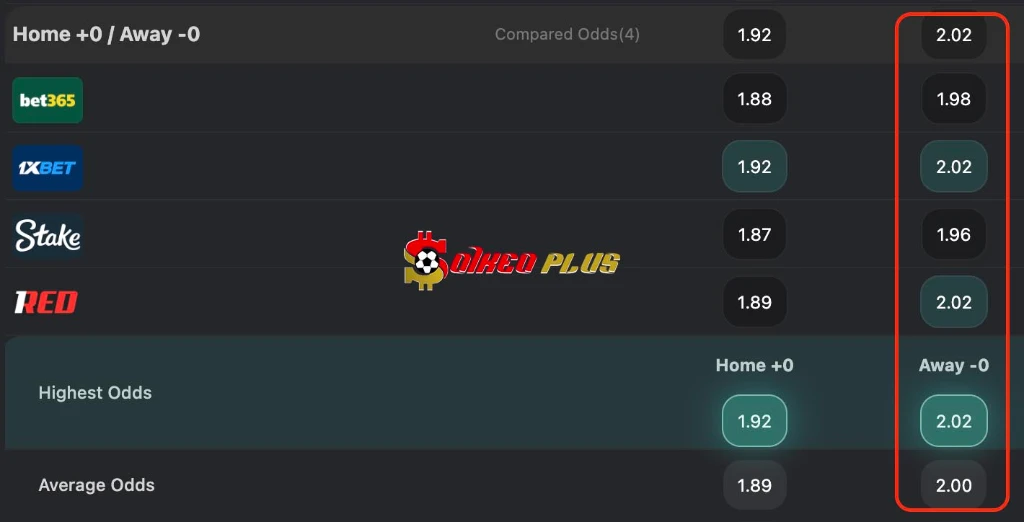The height and width of the screenshot is (522, 1024).
Task: Pick 1XBET home odds 1.92
Action: coord(754,167)
